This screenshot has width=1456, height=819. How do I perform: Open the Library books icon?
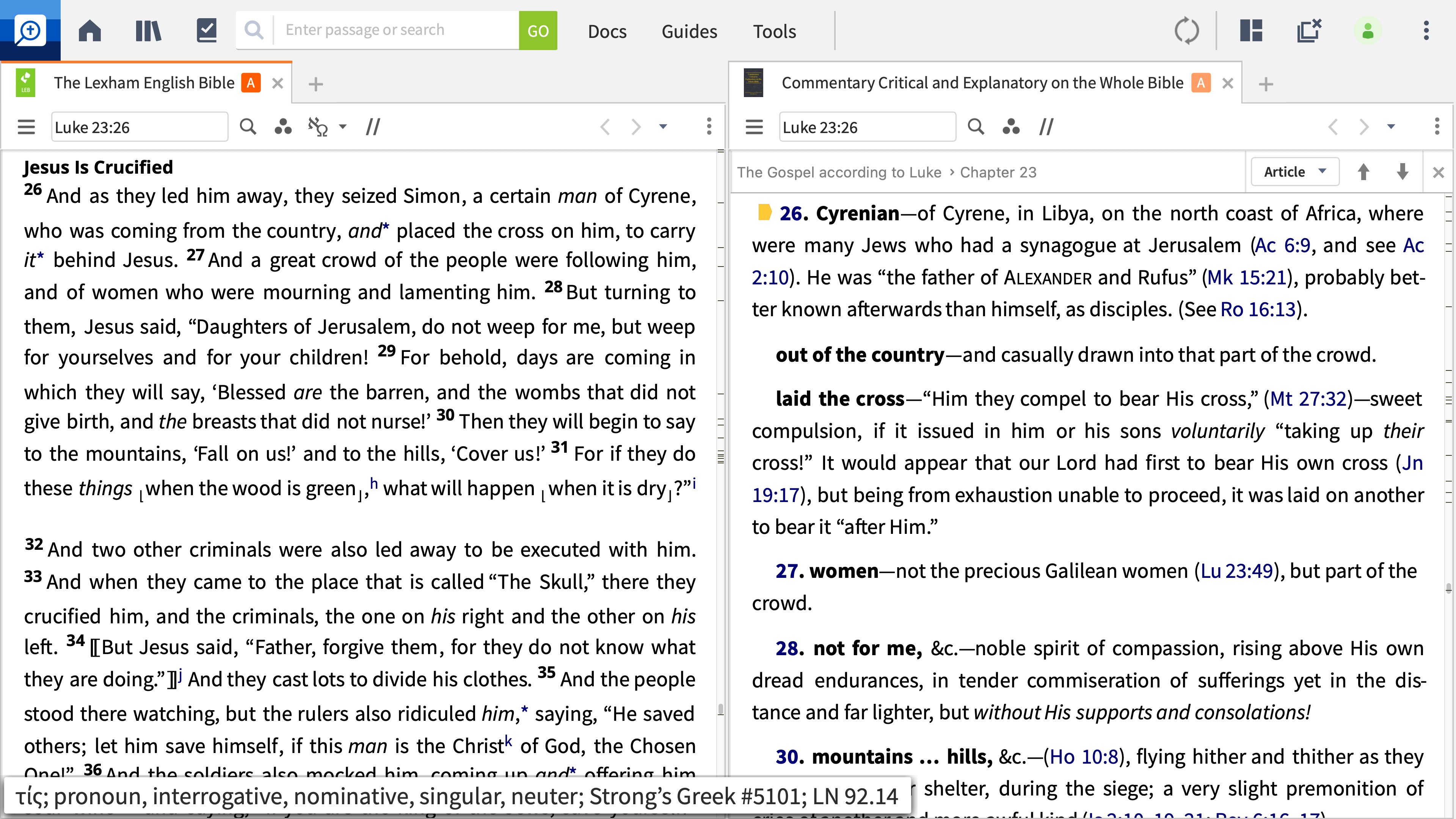tap(148, 30)
